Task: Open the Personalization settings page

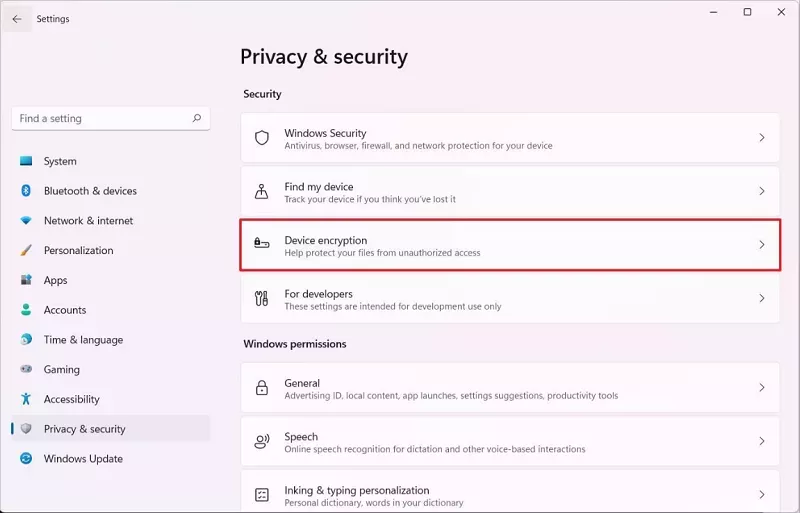Action: point(78,251)
